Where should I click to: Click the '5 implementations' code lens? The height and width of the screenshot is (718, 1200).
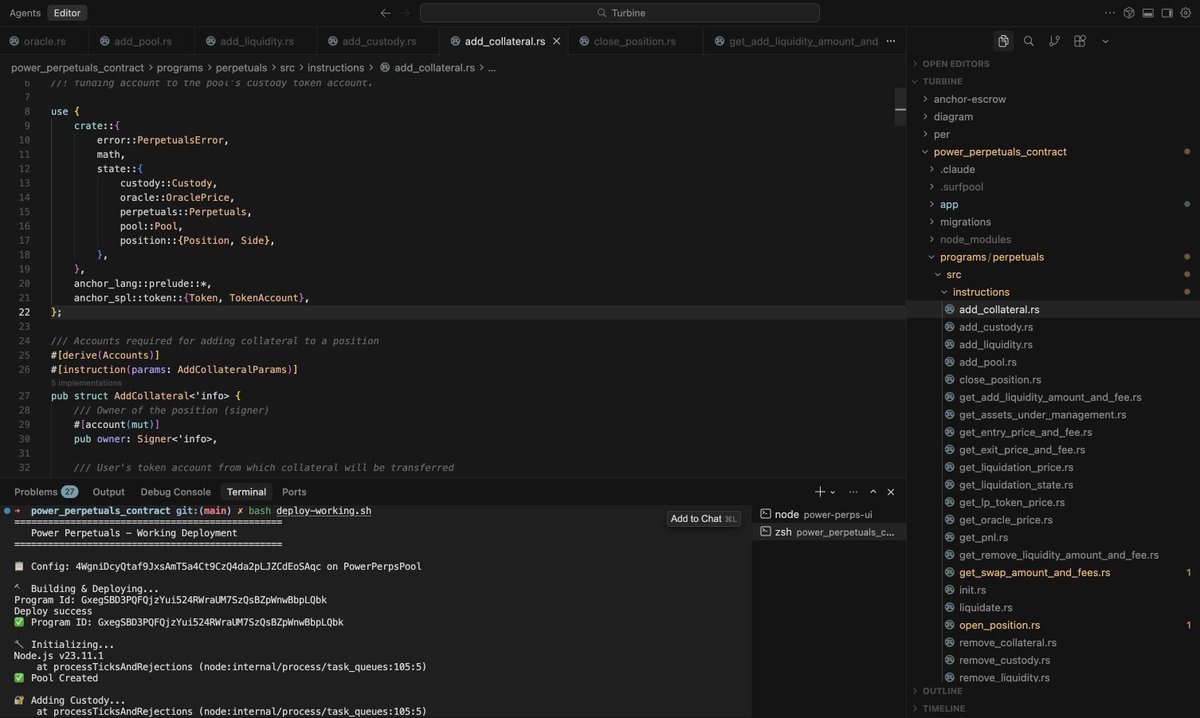click(x=85, y=383)
